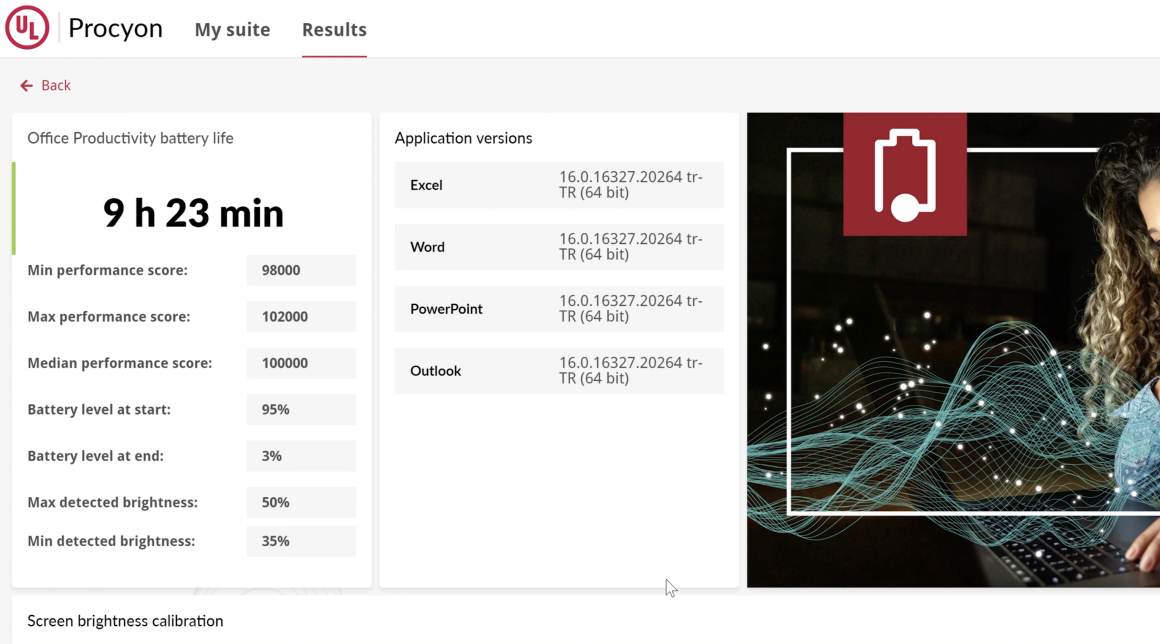1160x644 pixels.
Task: Click the red battery icon on banner
Action: (905, 174)
